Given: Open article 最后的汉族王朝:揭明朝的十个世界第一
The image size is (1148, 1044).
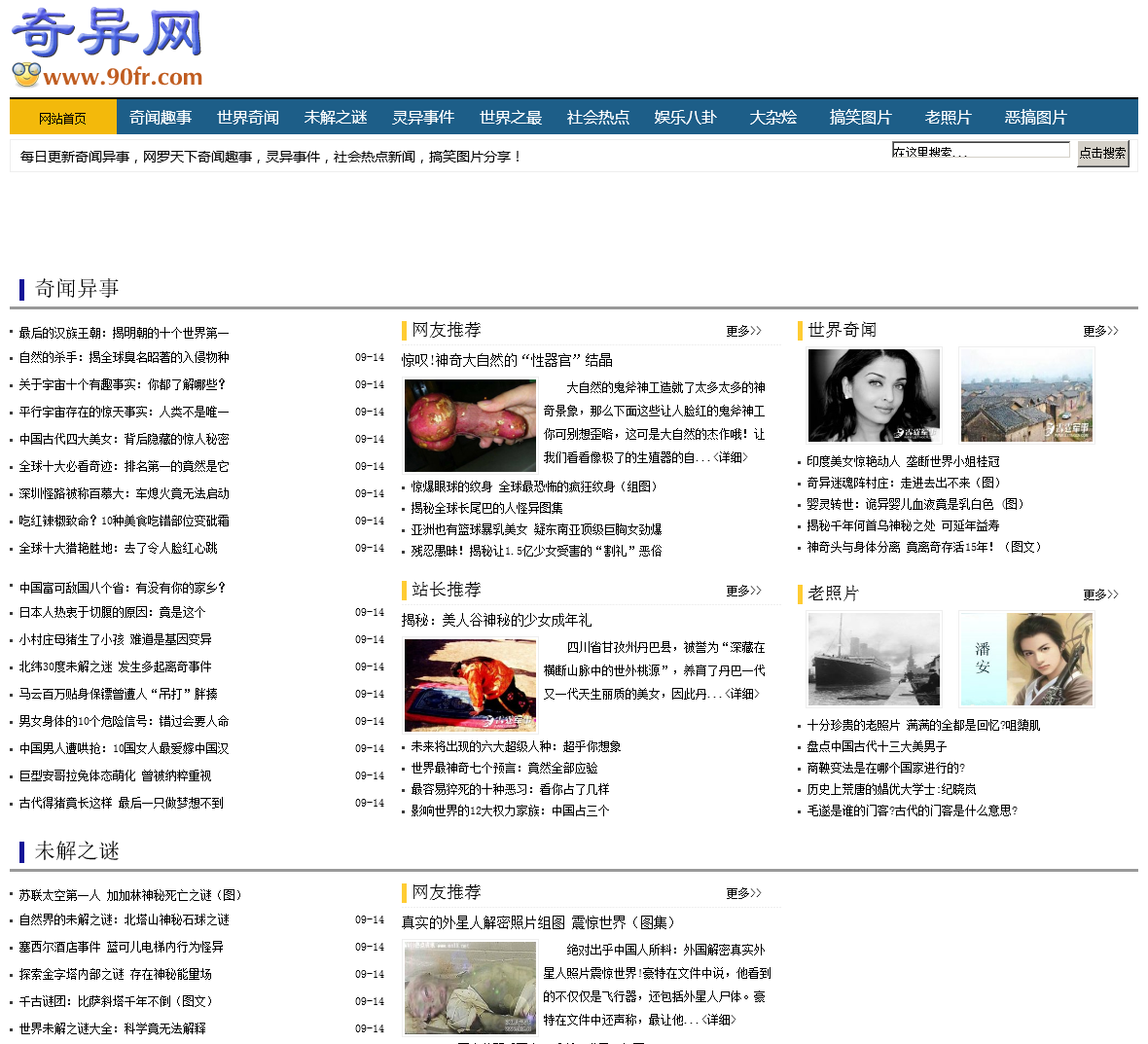Looking at the screenshot, I should coord(124,333).
